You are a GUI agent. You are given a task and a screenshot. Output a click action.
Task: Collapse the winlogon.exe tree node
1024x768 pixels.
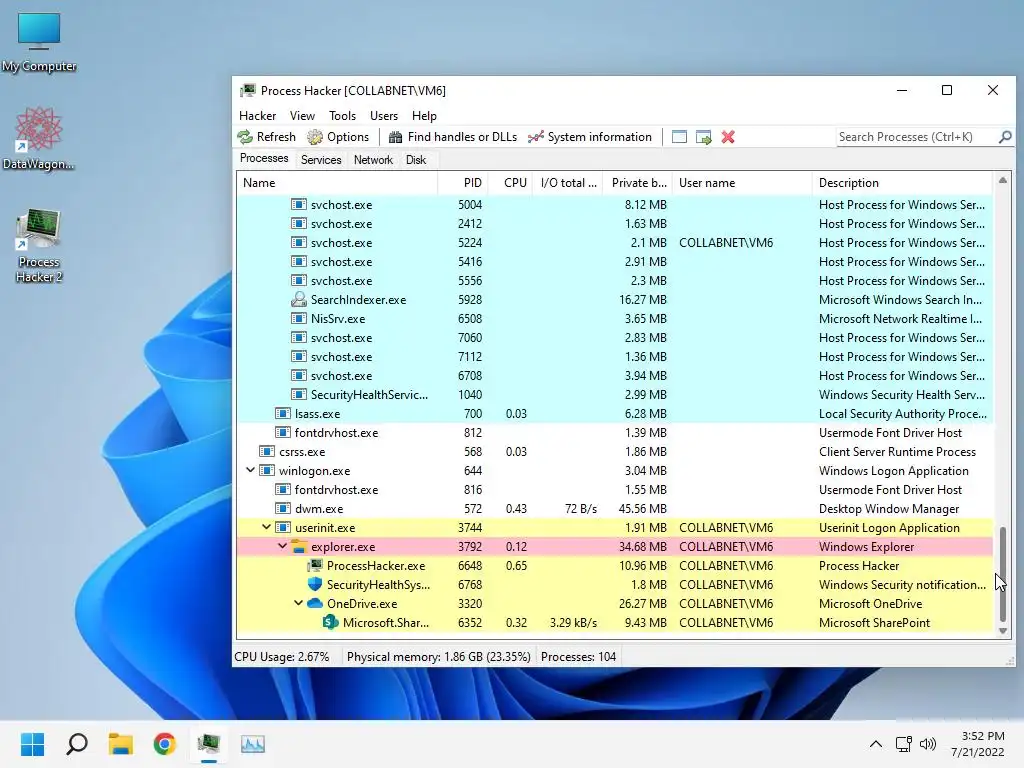tap(250, 470)
